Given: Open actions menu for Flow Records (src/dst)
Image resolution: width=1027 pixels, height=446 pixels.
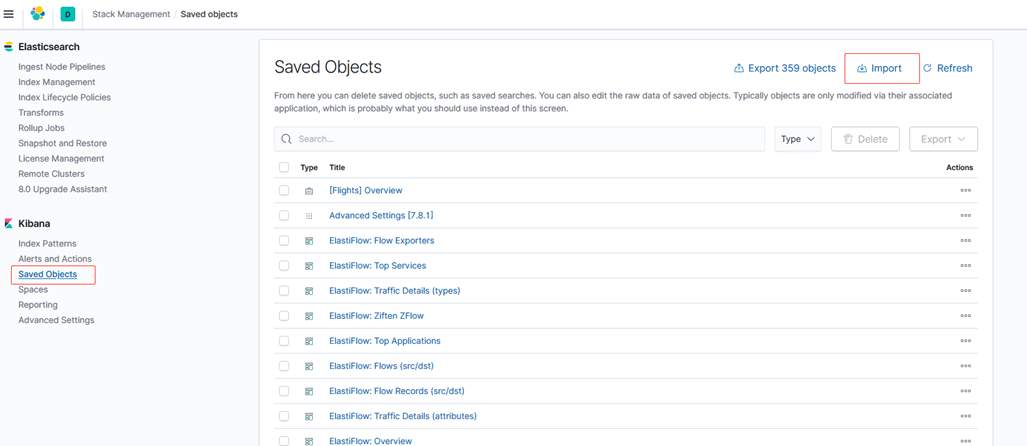Looking at the screenshot, I should (965, 391).
